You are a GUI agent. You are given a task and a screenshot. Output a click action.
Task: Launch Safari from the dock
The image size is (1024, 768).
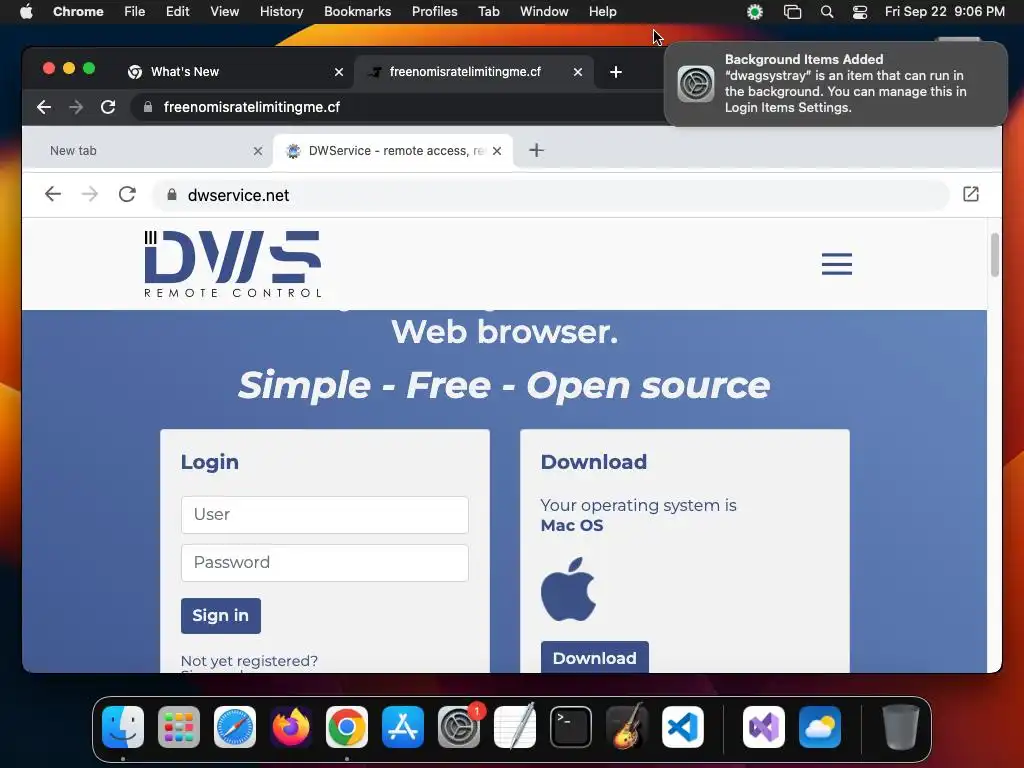tap(235, 727)
